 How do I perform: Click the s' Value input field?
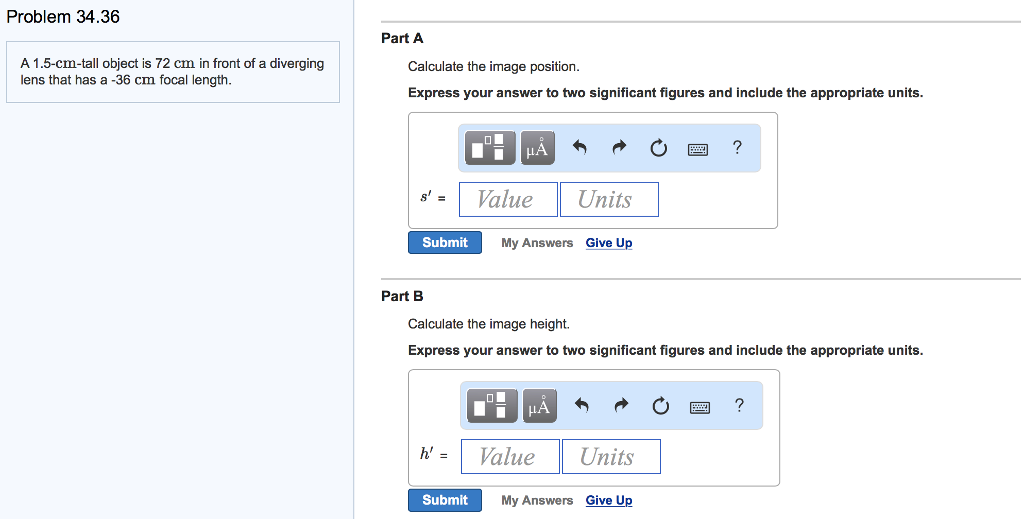coord(508,199)
